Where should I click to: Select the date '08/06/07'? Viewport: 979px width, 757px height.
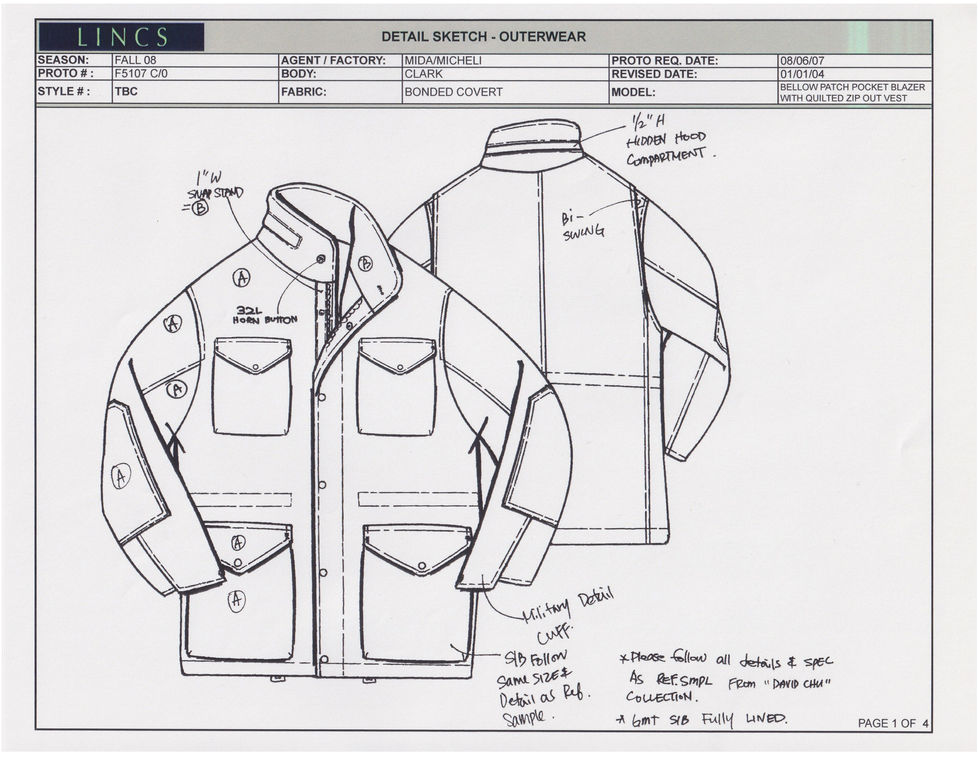click(802, 61)
